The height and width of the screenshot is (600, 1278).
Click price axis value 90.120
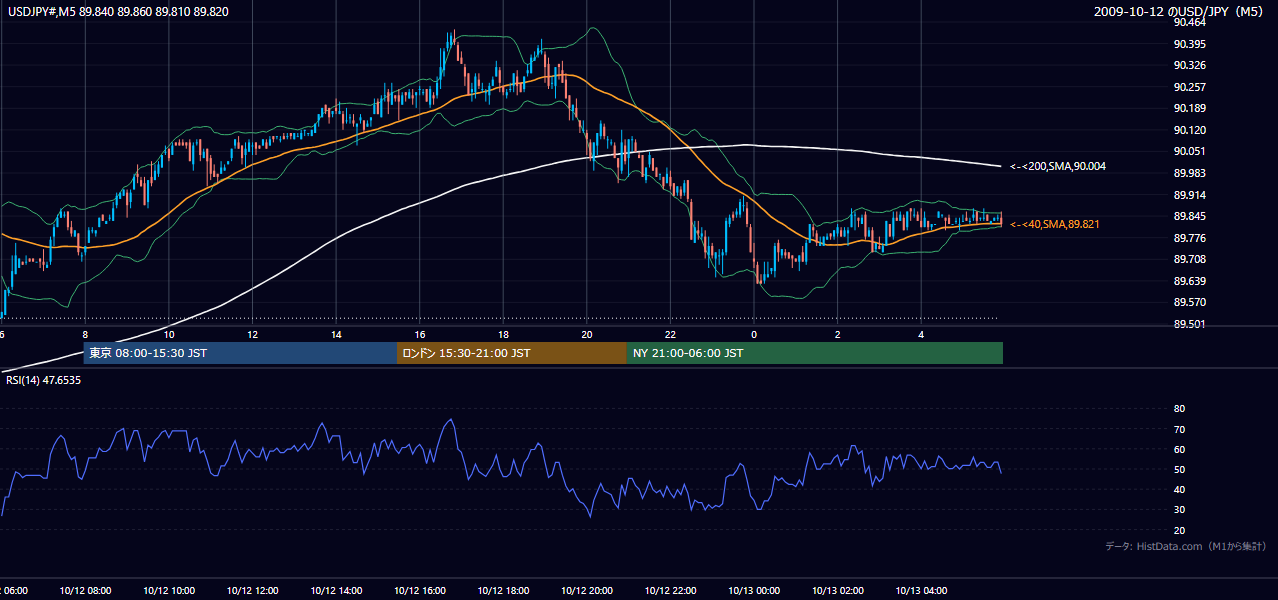[x=1192, y=130]
